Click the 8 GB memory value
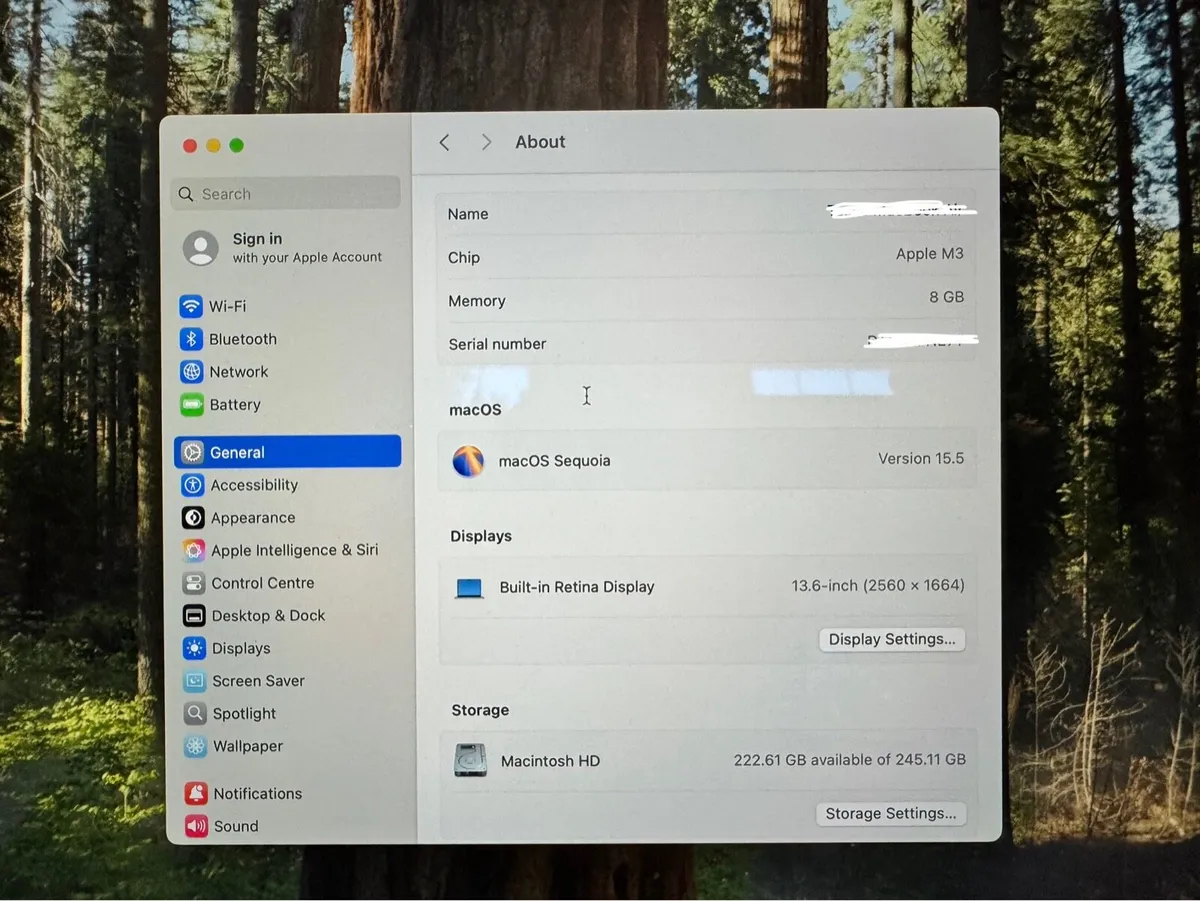The image size is (1200, 901). pyautogui.click(x=947, y=297)
